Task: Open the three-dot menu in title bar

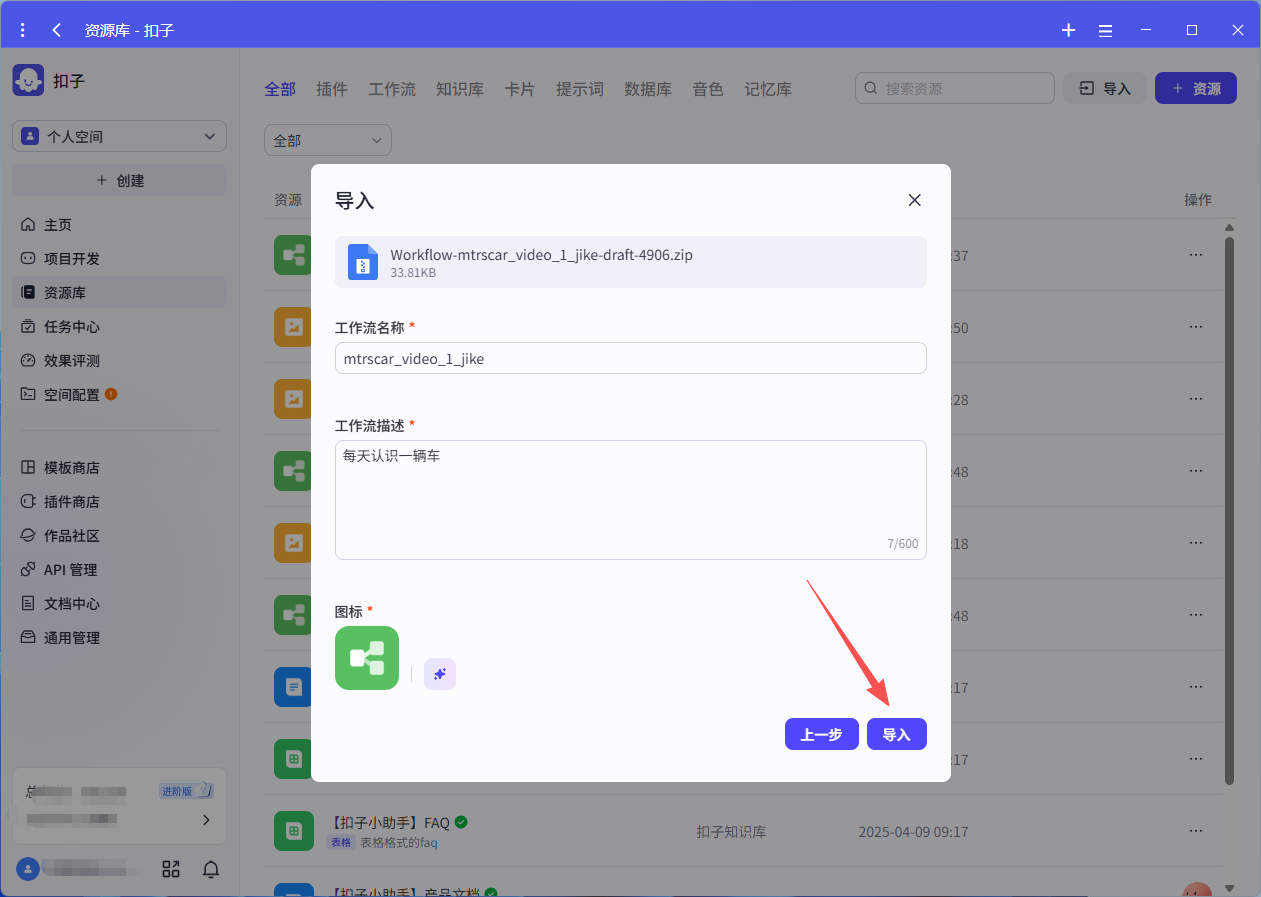Action: pyautogui.click(x=23, y=30)
